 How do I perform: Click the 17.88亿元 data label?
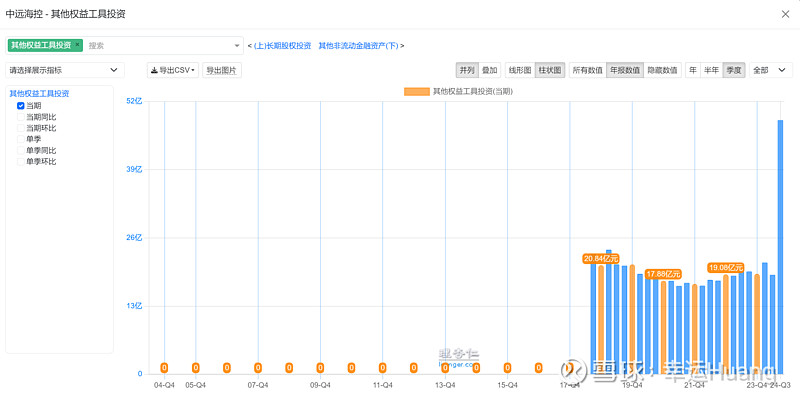tap(663, 274)
